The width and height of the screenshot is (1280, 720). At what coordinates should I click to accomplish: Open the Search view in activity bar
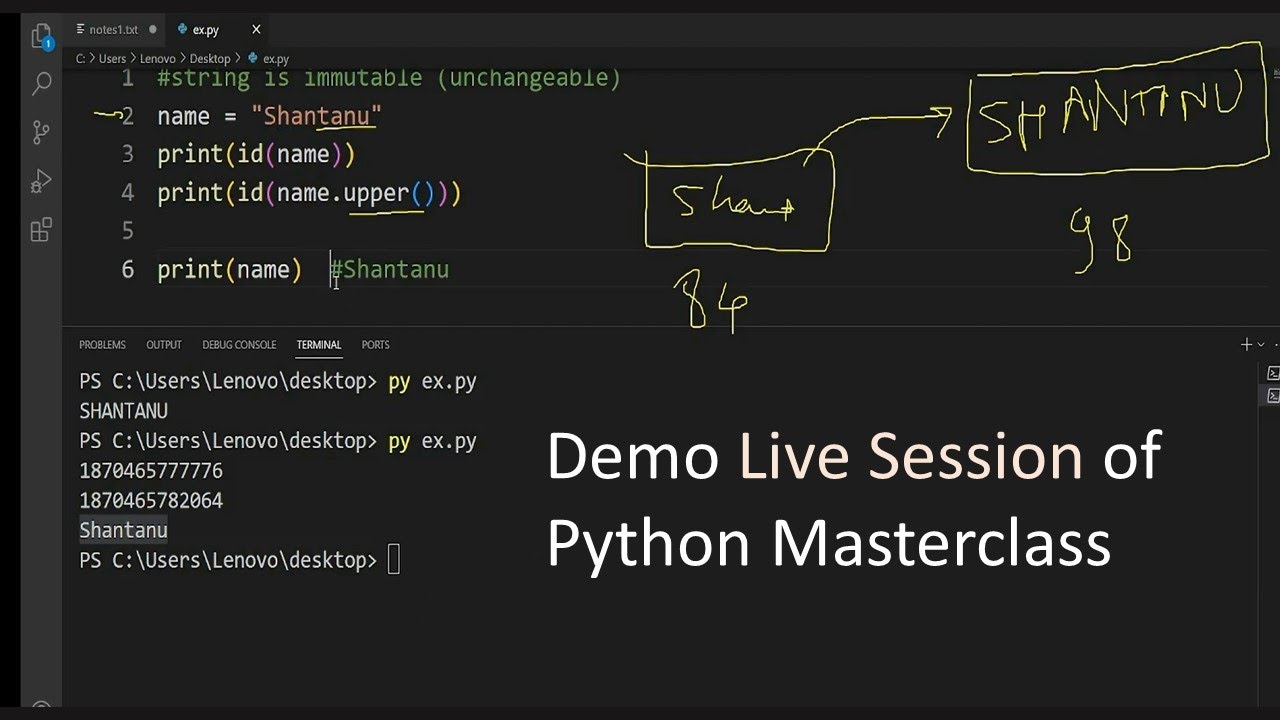pyautogui.click(x=41, y=84)
